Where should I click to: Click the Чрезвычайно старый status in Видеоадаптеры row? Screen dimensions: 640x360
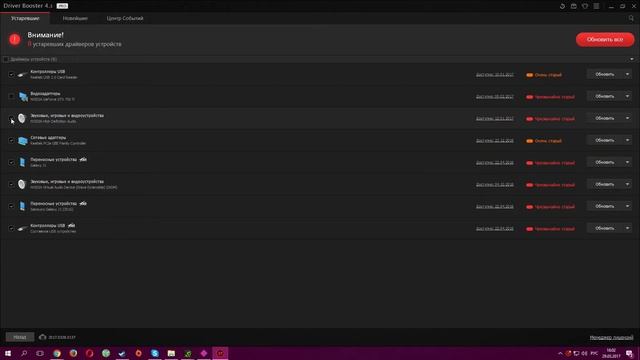pos(550,97)
